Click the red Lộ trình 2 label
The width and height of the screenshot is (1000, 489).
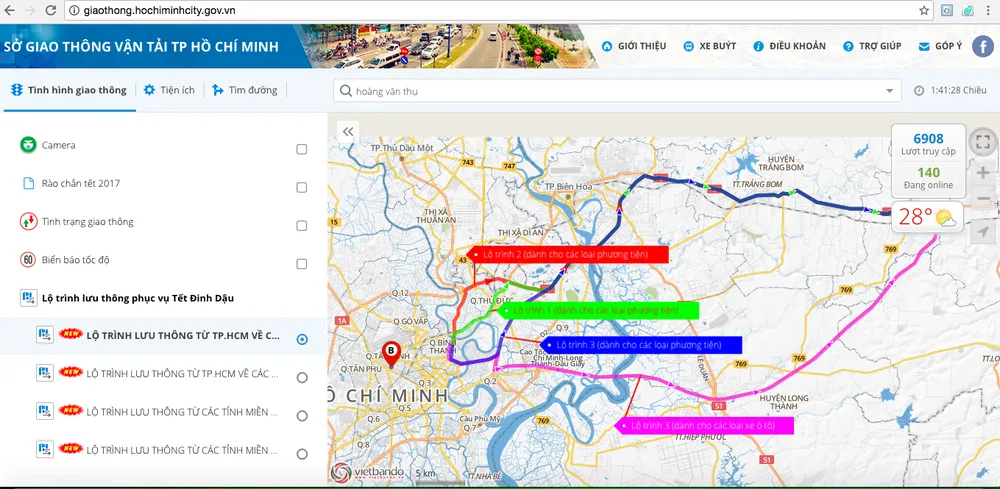coord(568,254)
